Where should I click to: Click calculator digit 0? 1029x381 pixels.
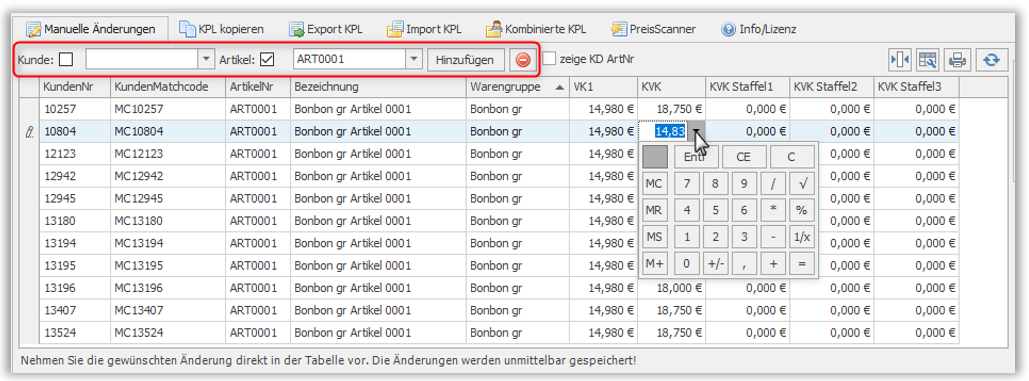coord(686,264)
